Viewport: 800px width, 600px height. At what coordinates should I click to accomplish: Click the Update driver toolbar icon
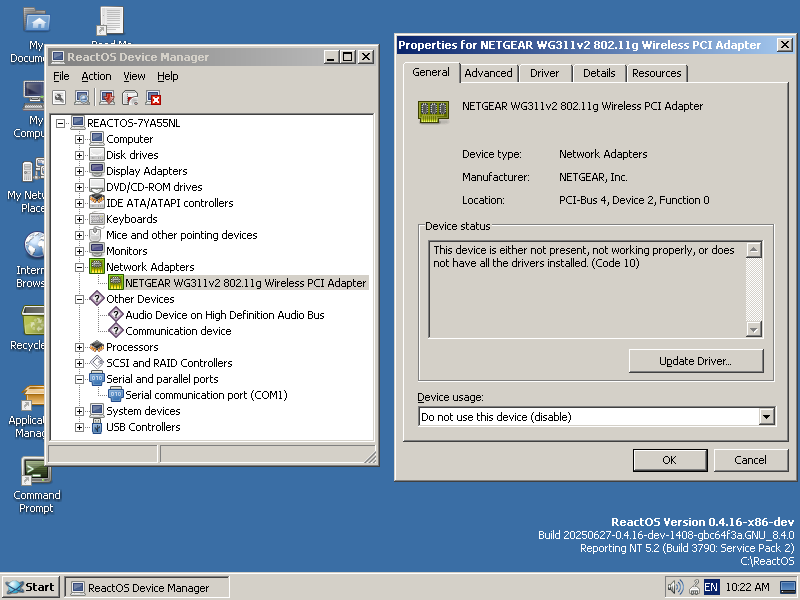point(107,97)
